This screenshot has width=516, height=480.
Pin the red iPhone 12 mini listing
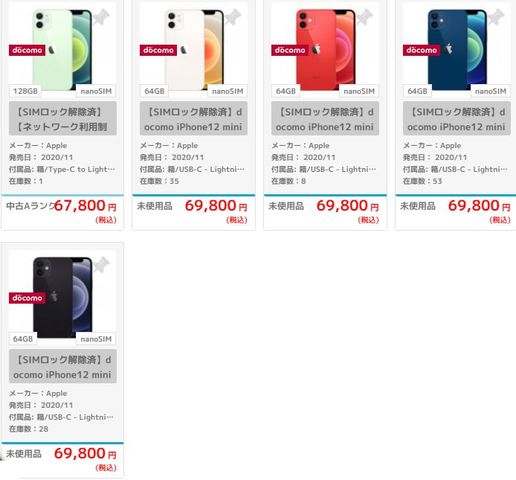tap(365, 17)
